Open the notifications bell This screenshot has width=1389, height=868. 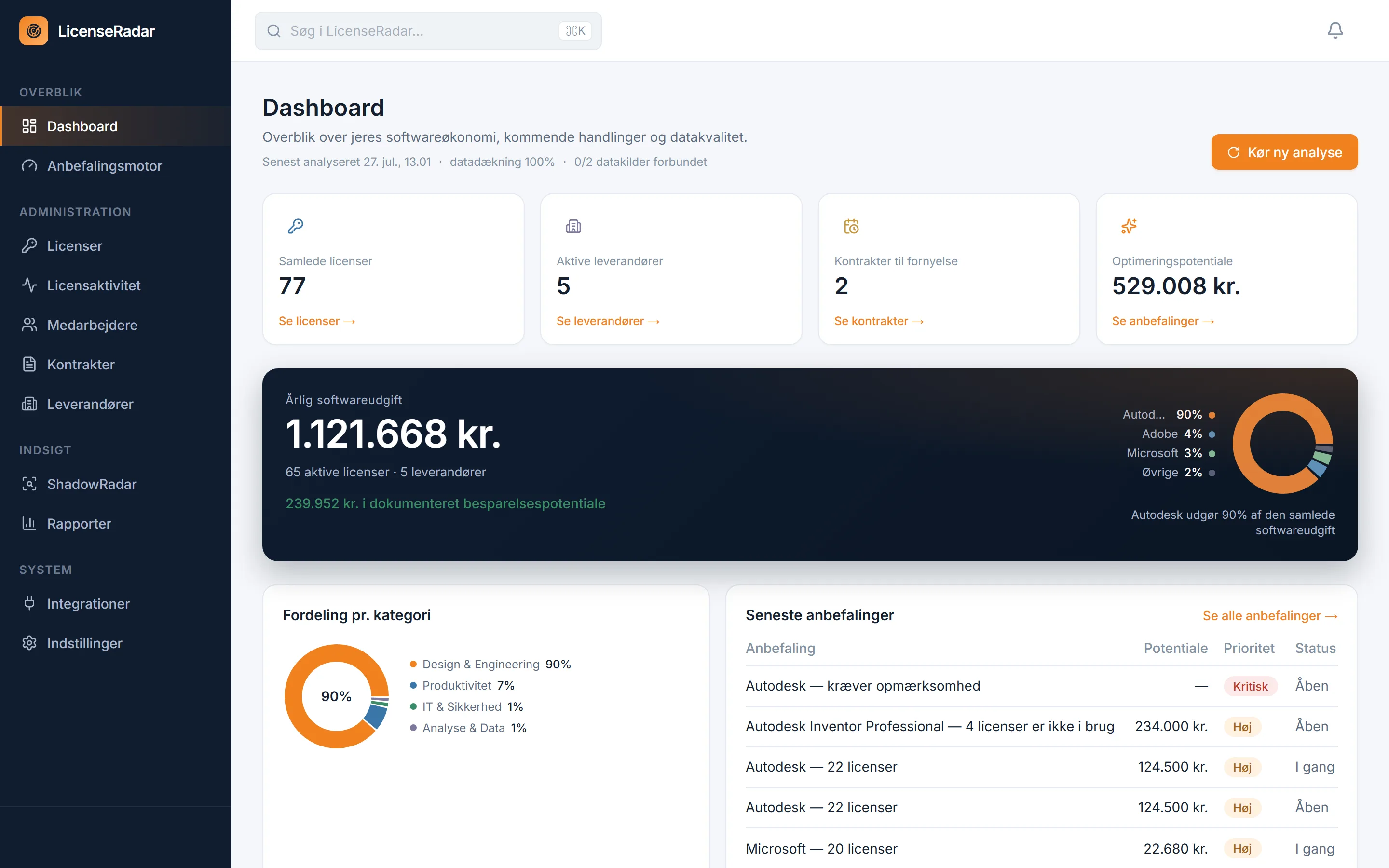pos(1335,30)
